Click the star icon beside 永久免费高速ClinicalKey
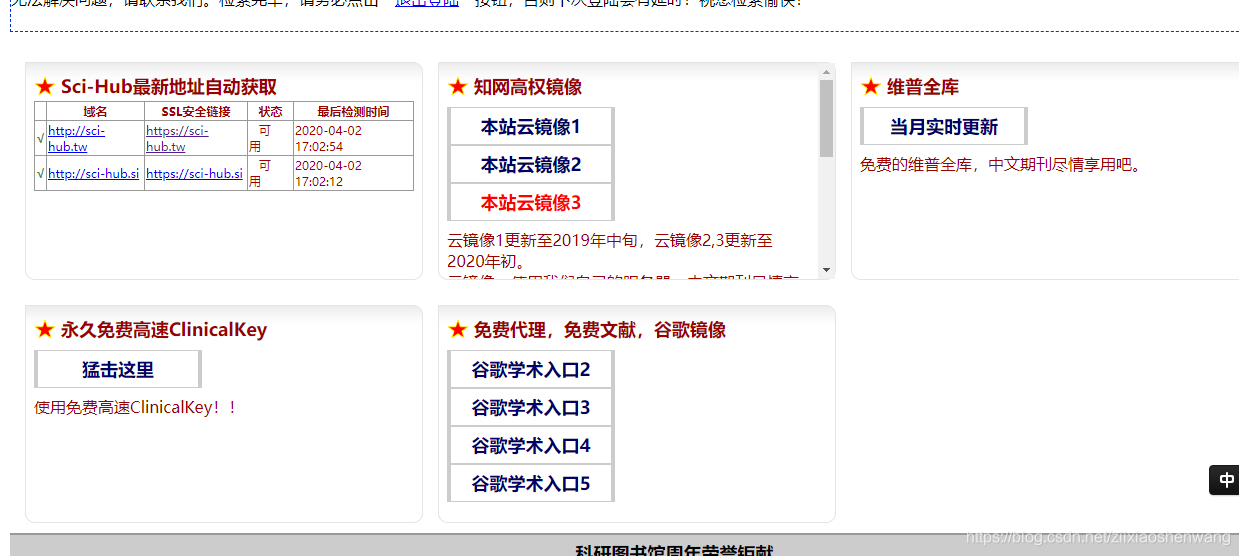The height and width of the screenshot is (556, 1240). 45,330
